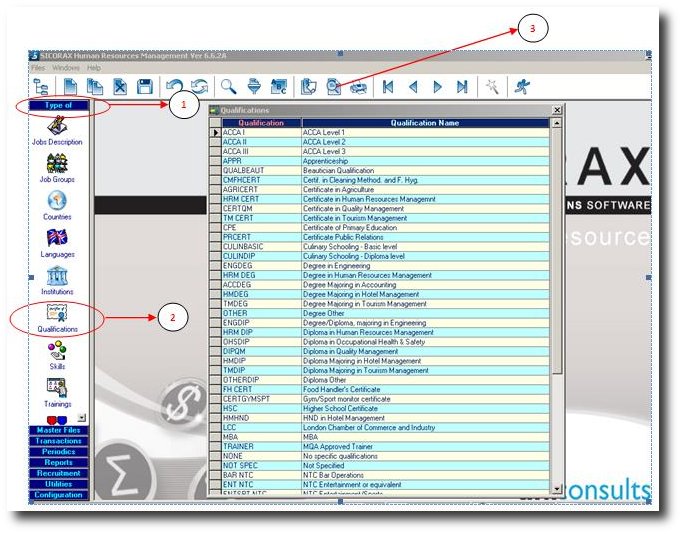Click the Qualifications certificate icon

[x=57, y=313]
